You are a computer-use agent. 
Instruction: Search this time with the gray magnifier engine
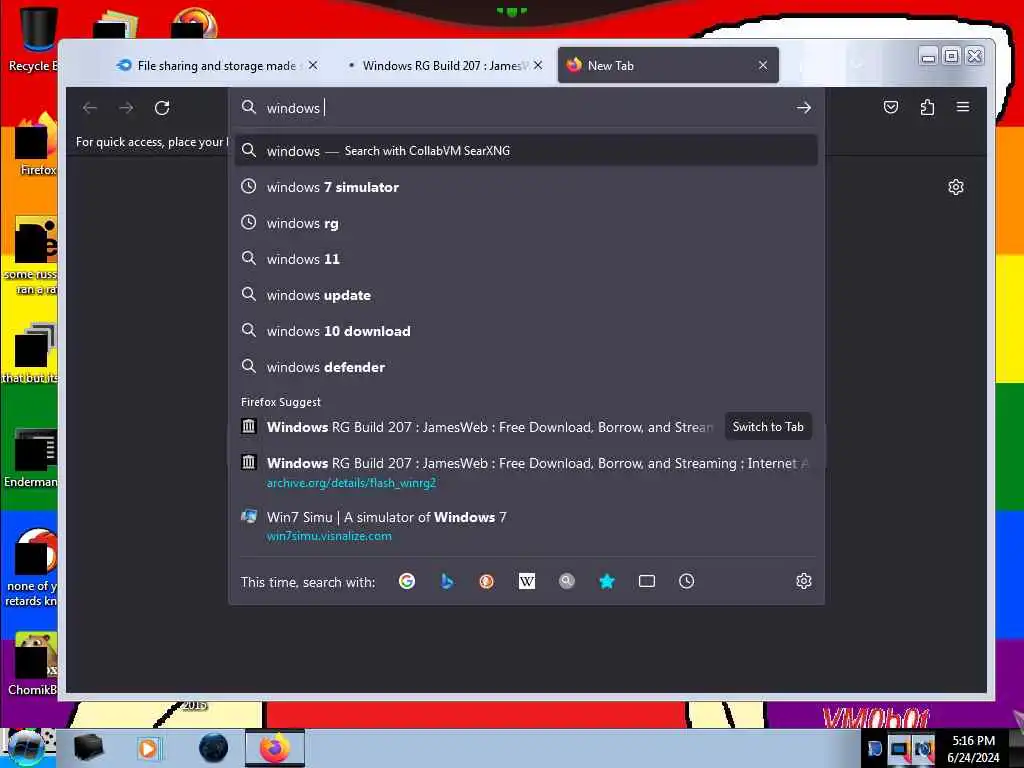click(x=567, y=581)
